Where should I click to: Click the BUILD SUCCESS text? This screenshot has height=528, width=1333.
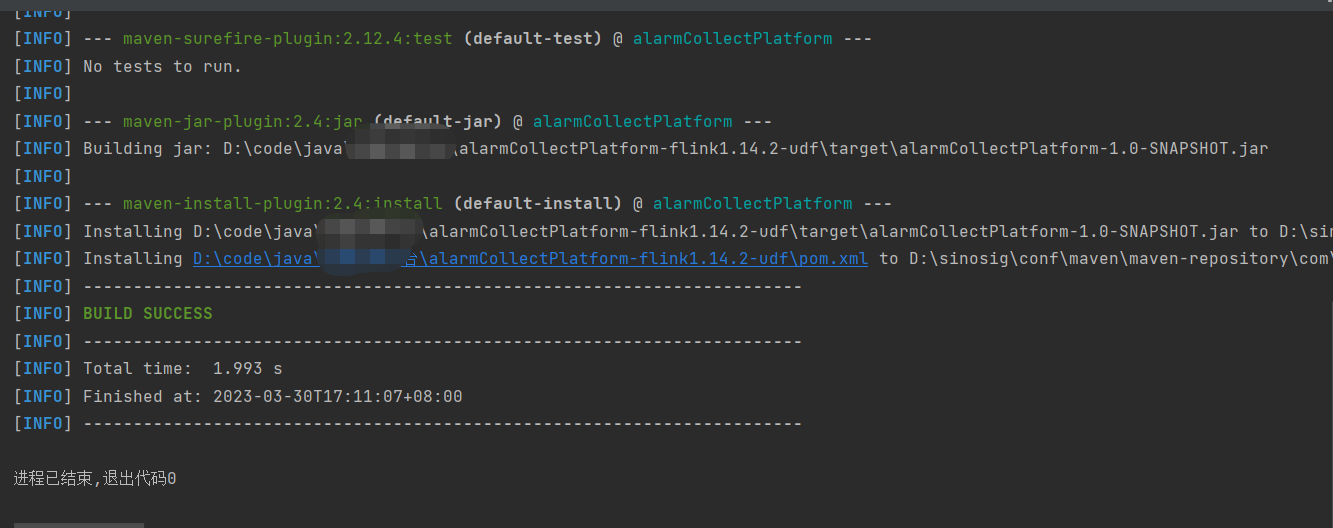click(x=148, y=313)
